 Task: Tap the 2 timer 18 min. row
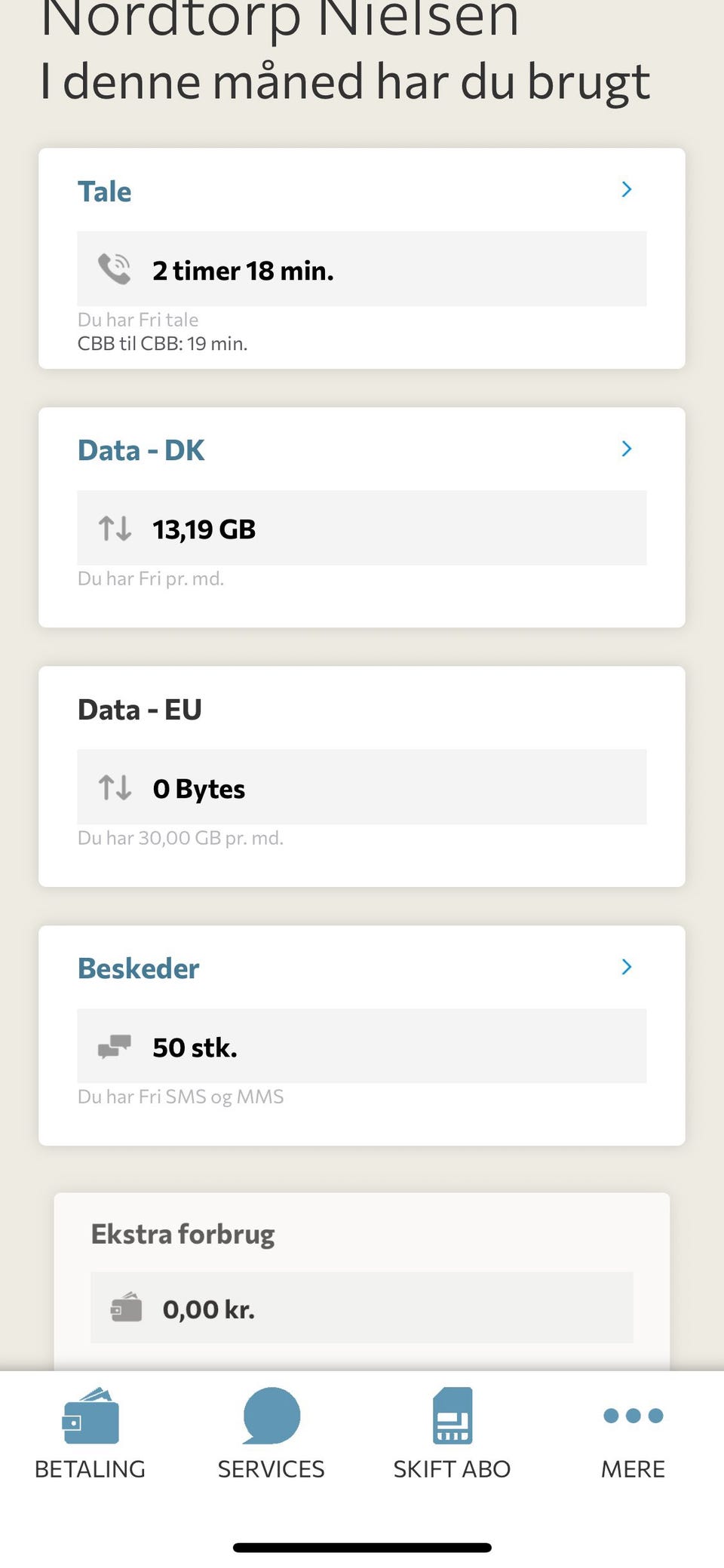click(x=361, y=269)
